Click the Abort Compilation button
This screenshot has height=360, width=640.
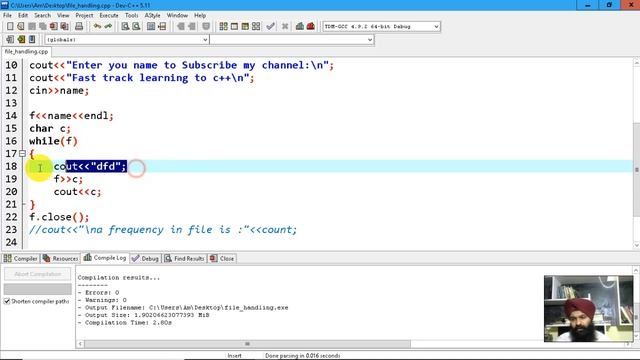point(38,274)
